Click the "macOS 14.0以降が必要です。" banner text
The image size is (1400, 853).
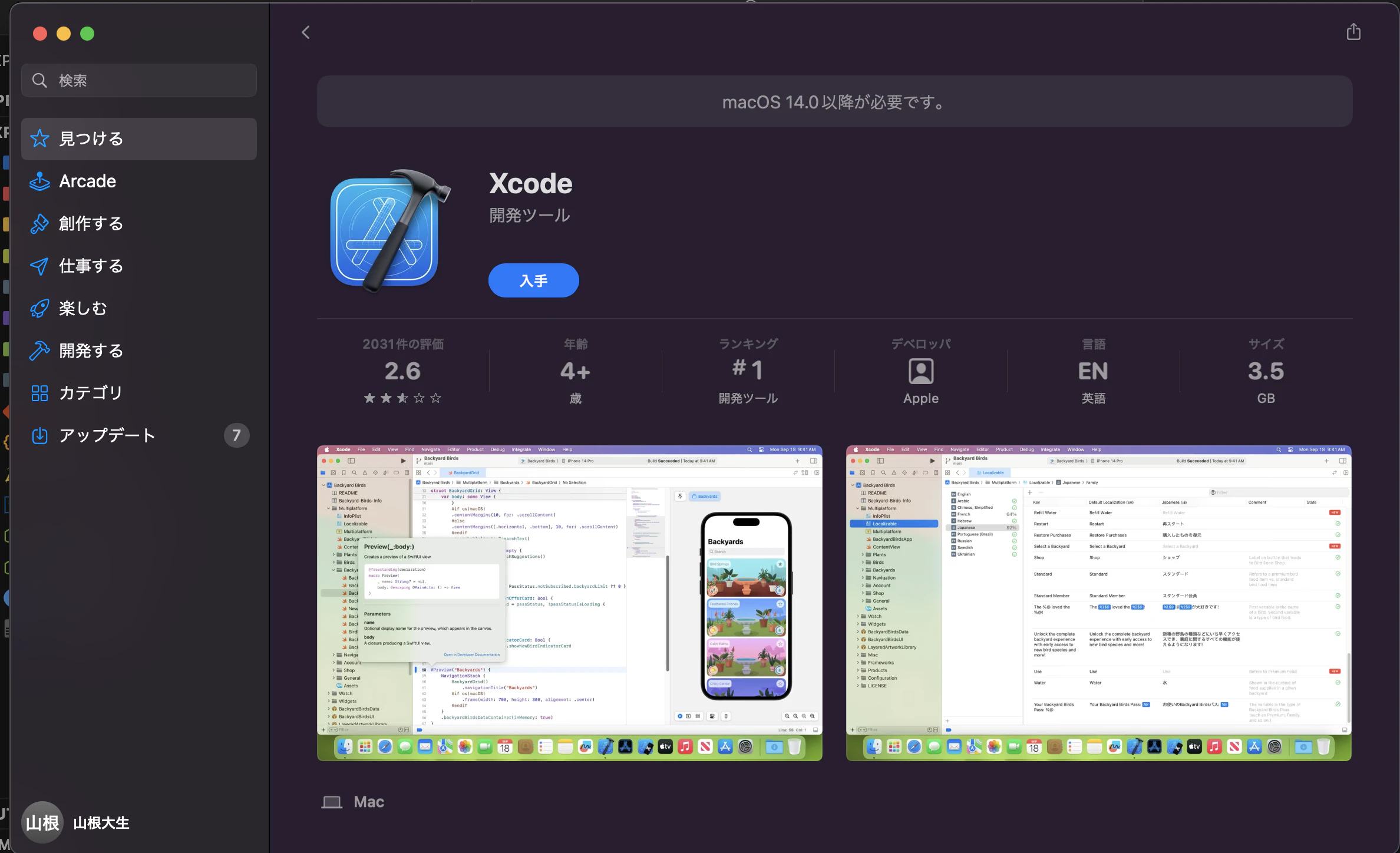coord(834,102)
